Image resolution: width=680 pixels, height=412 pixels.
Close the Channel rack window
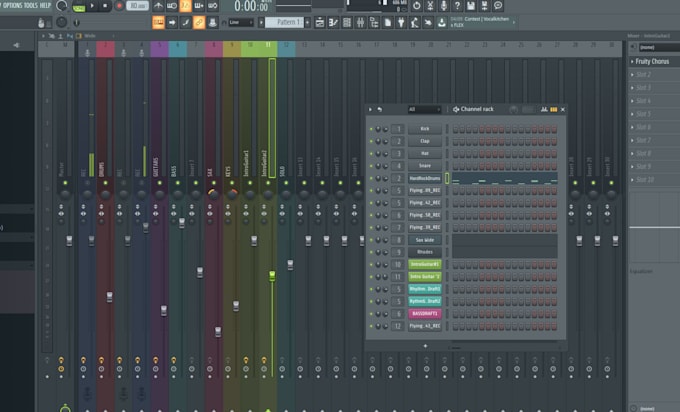click(563, 109)
